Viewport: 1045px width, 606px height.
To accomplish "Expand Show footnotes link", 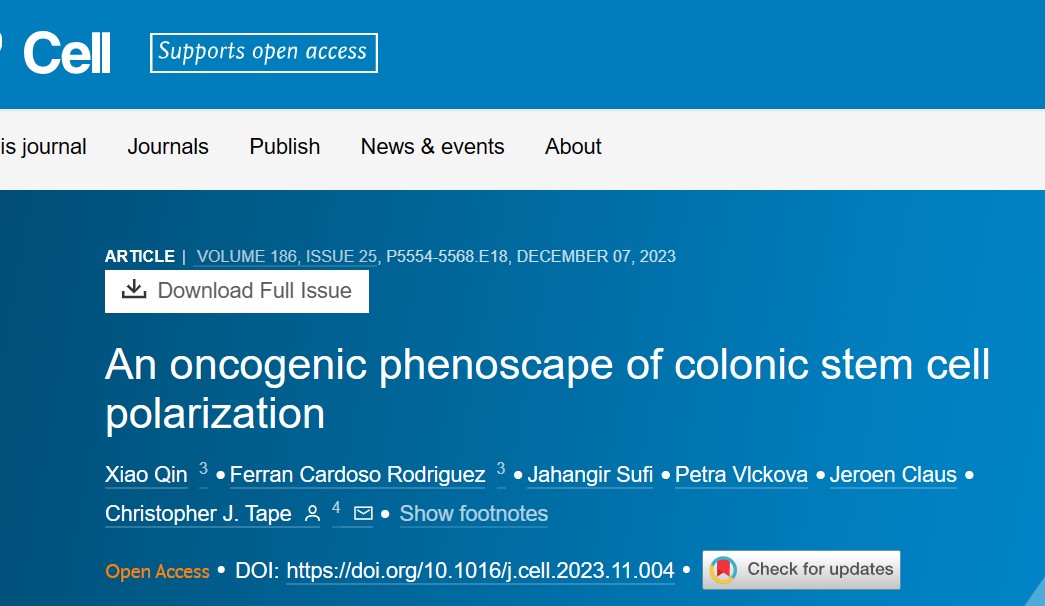I will click(474, 513).
